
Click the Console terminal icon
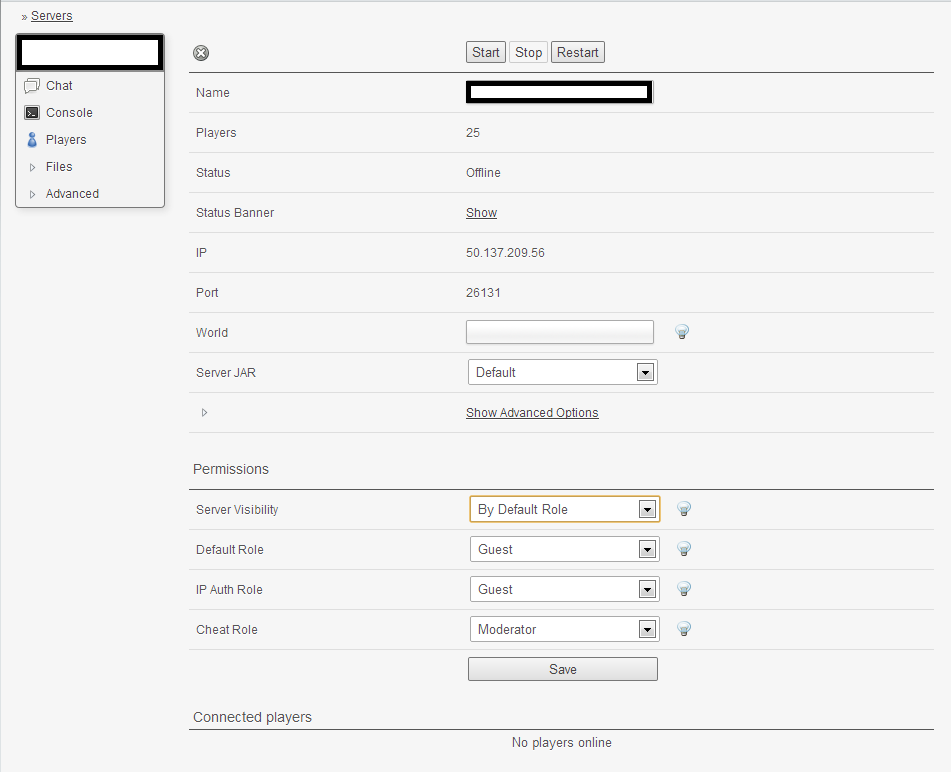tap(32, 113)
